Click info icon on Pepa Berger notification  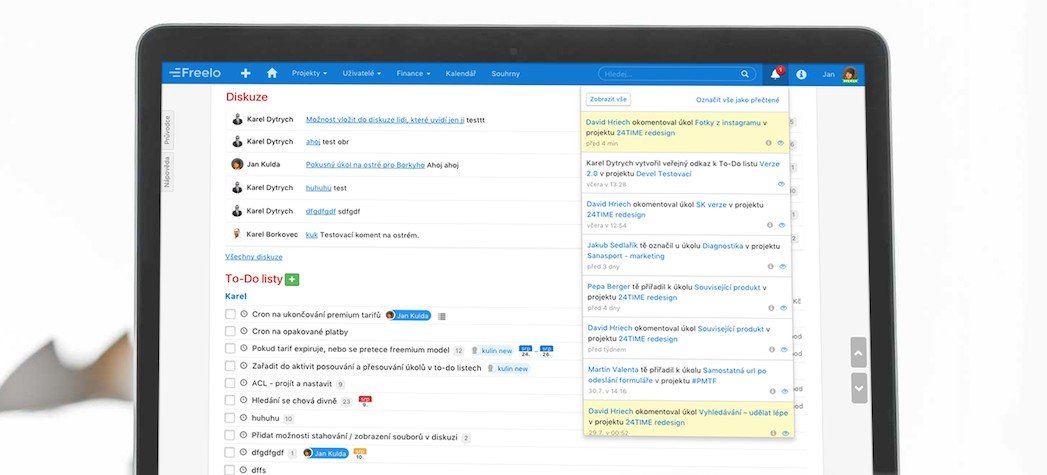click(x=771, y=308)
